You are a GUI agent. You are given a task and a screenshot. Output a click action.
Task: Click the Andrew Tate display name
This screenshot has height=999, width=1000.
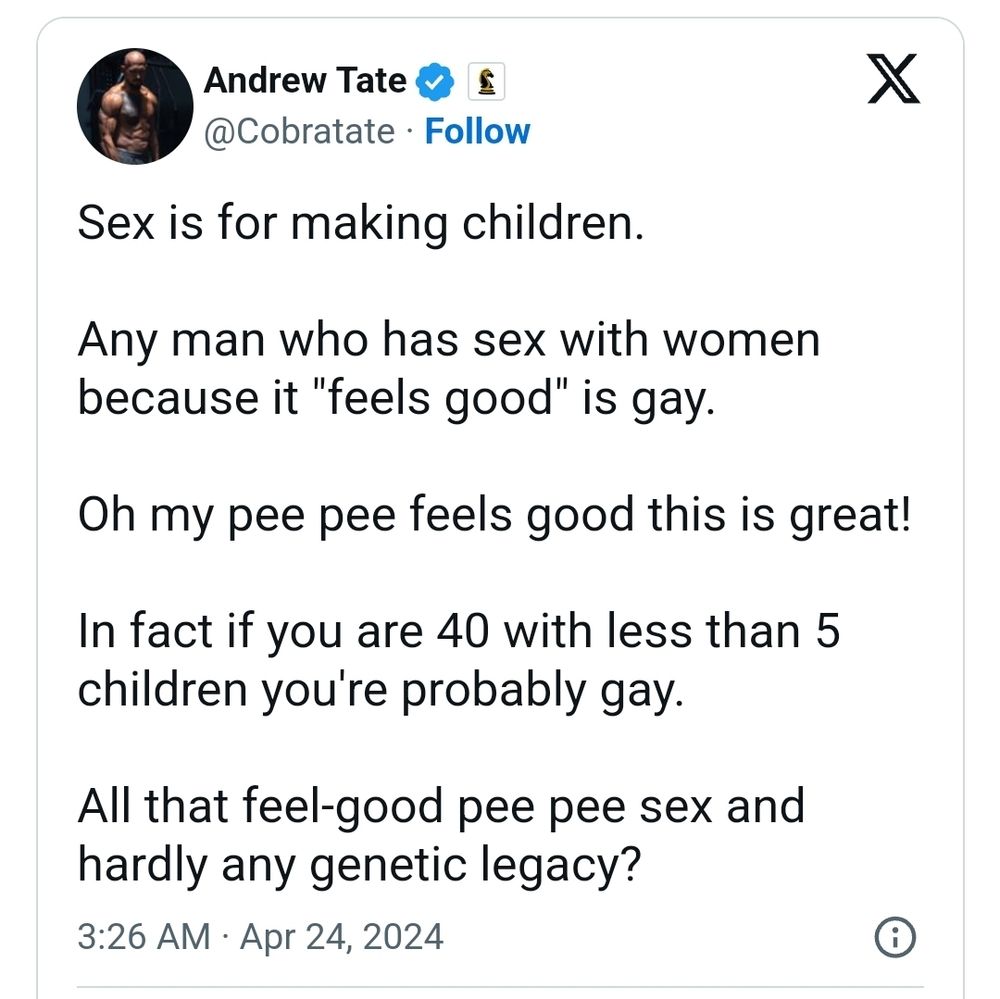coord(305,81)
